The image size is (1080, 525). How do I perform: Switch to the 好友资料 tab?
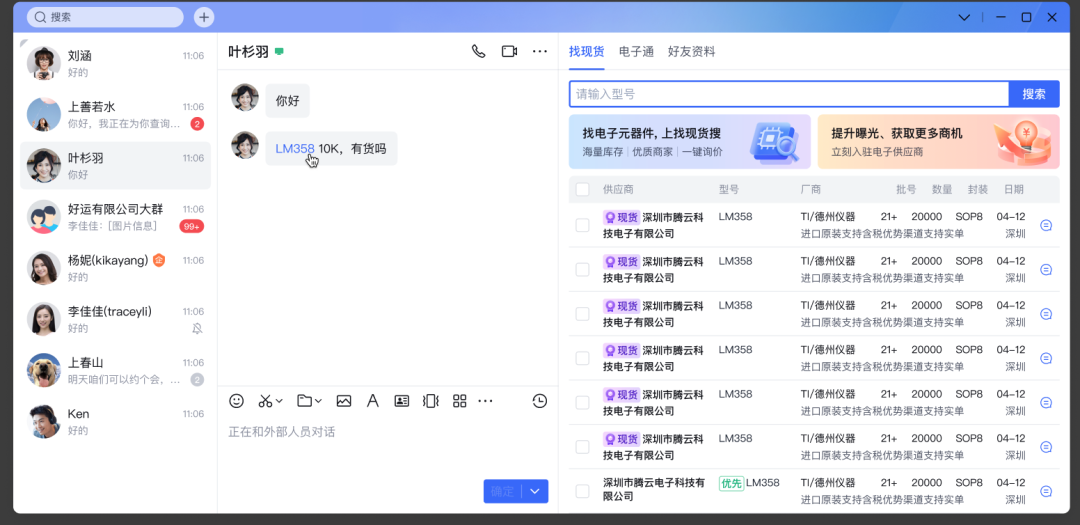(x=692, y=52)
